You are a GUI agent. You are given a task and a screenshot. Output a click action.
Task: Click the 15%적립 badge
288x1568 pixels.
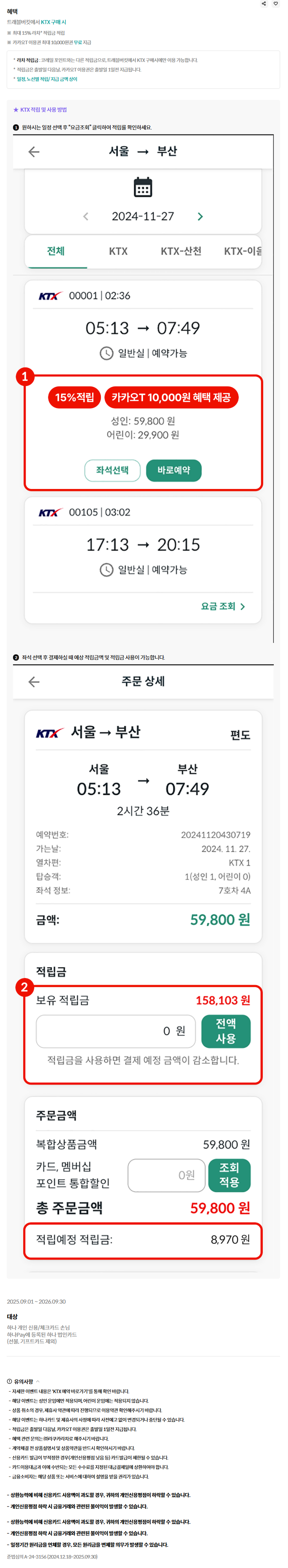coord(74,397)
